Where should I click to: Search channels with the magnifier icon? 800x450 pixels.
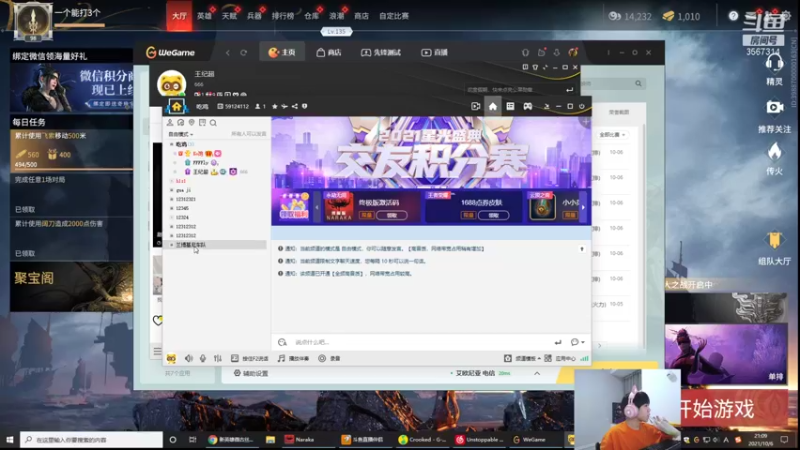pyautogui.click(x=213, y=122)
